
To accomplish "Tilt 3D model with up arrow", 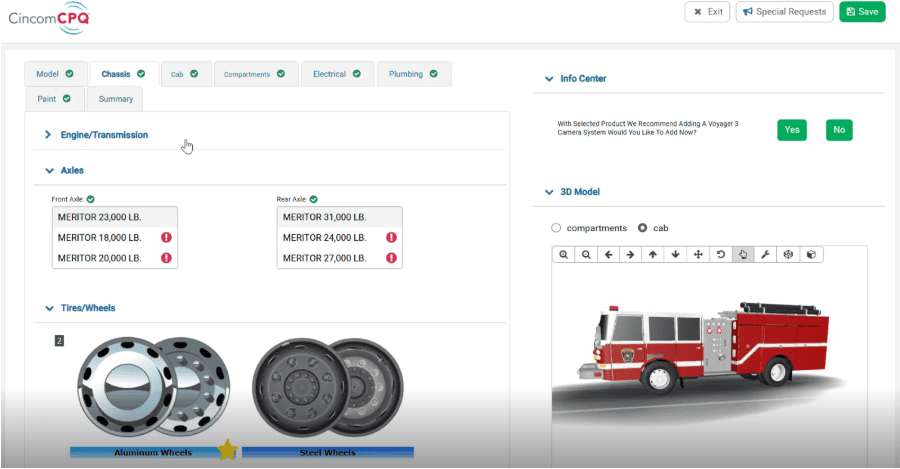I will pos(653,254).
